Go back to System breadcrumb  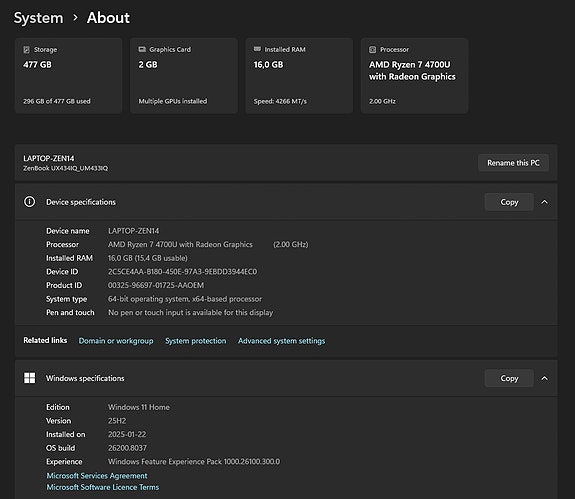(x=39, y=18)
